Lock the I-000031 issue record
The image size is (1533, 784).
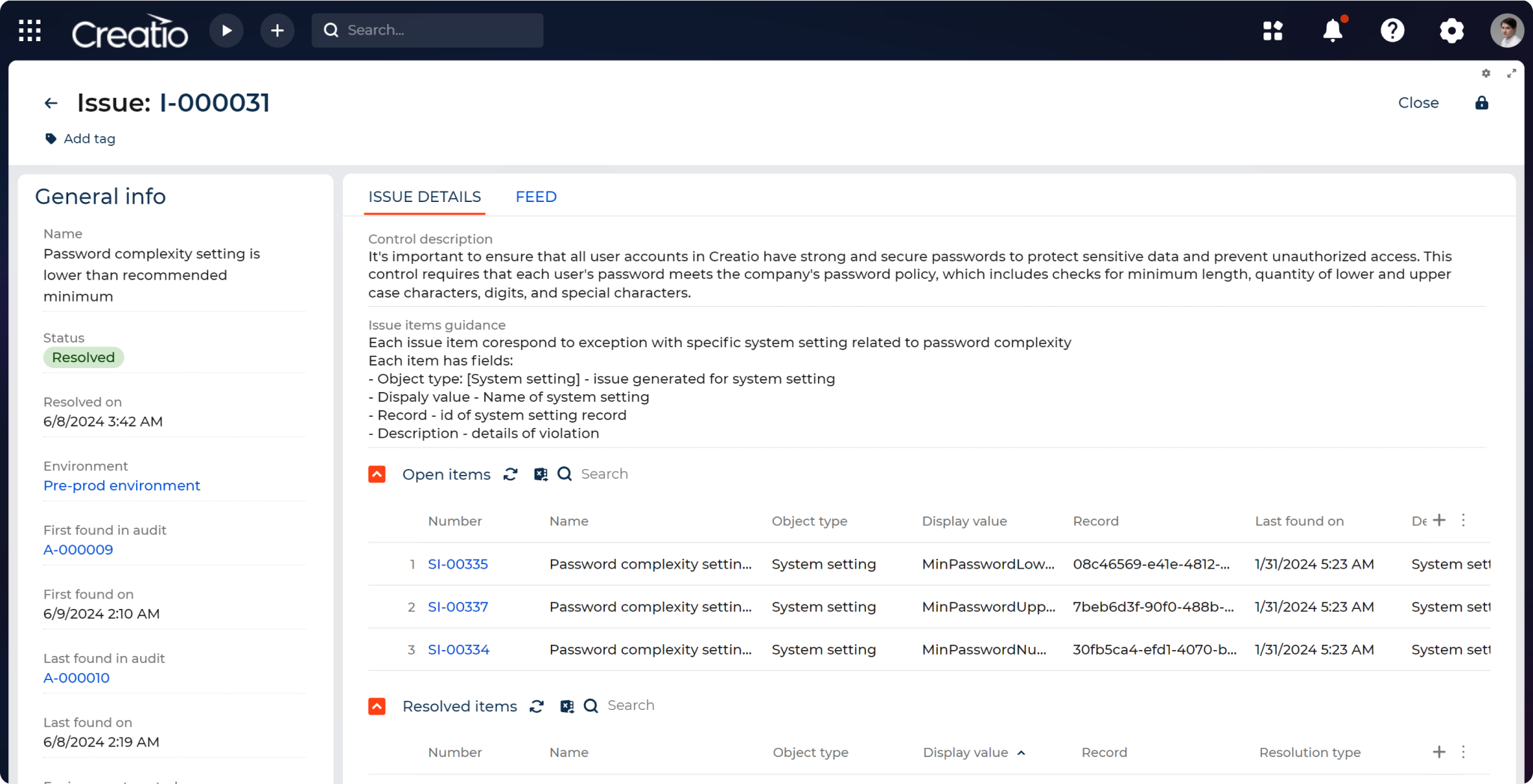[x=1482, y=102]
